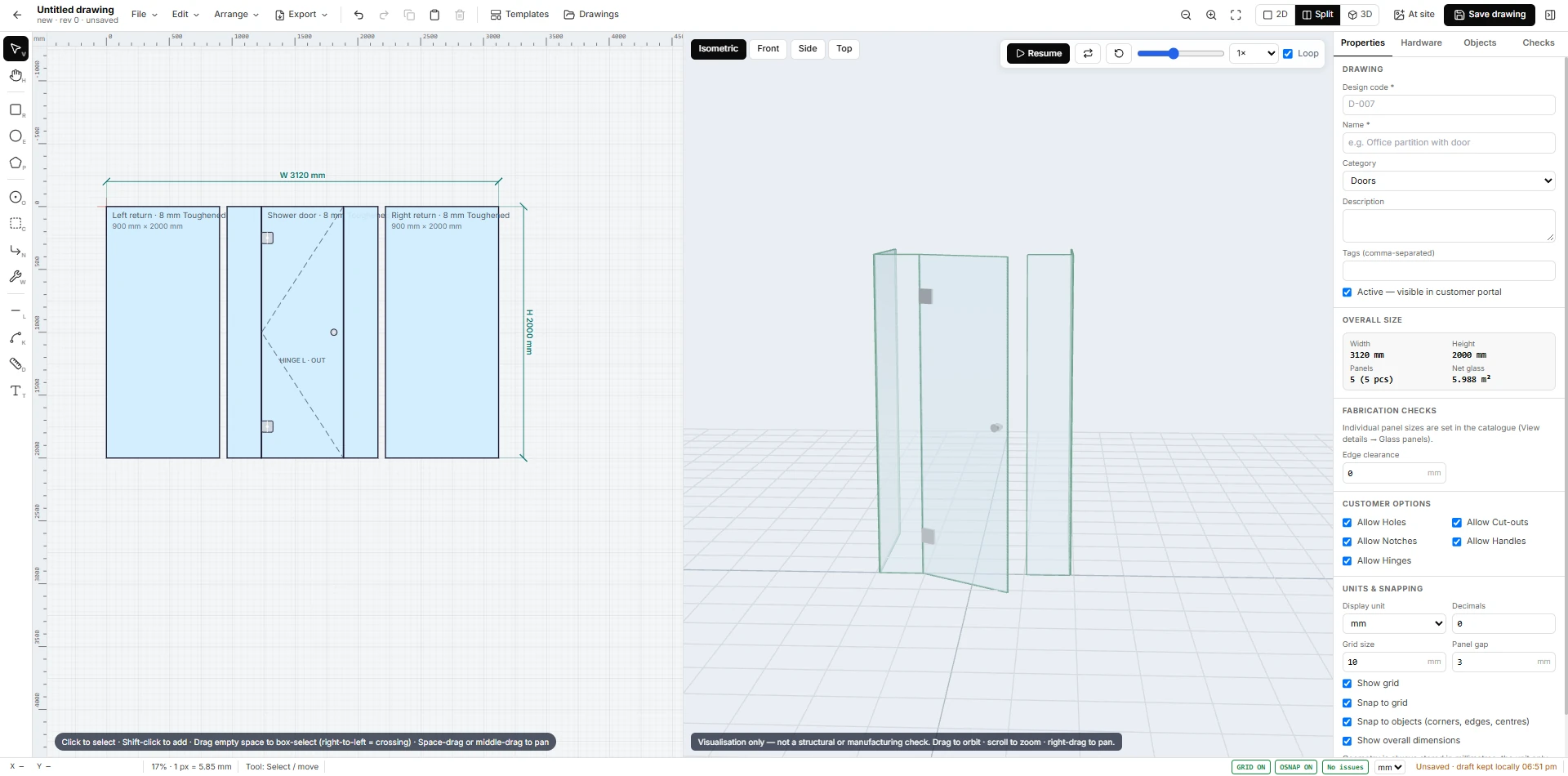Select the Top view tab

point(844,49)
